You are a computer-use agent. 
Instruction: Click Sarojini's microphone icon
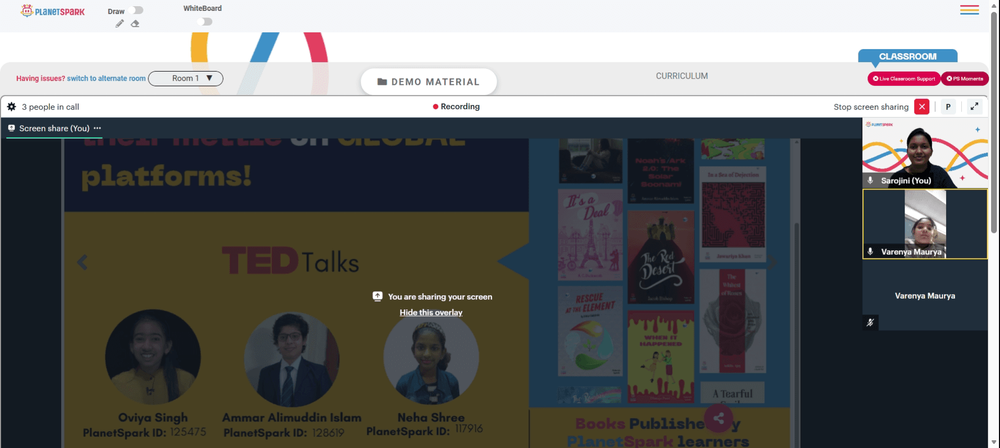[870, 181]
